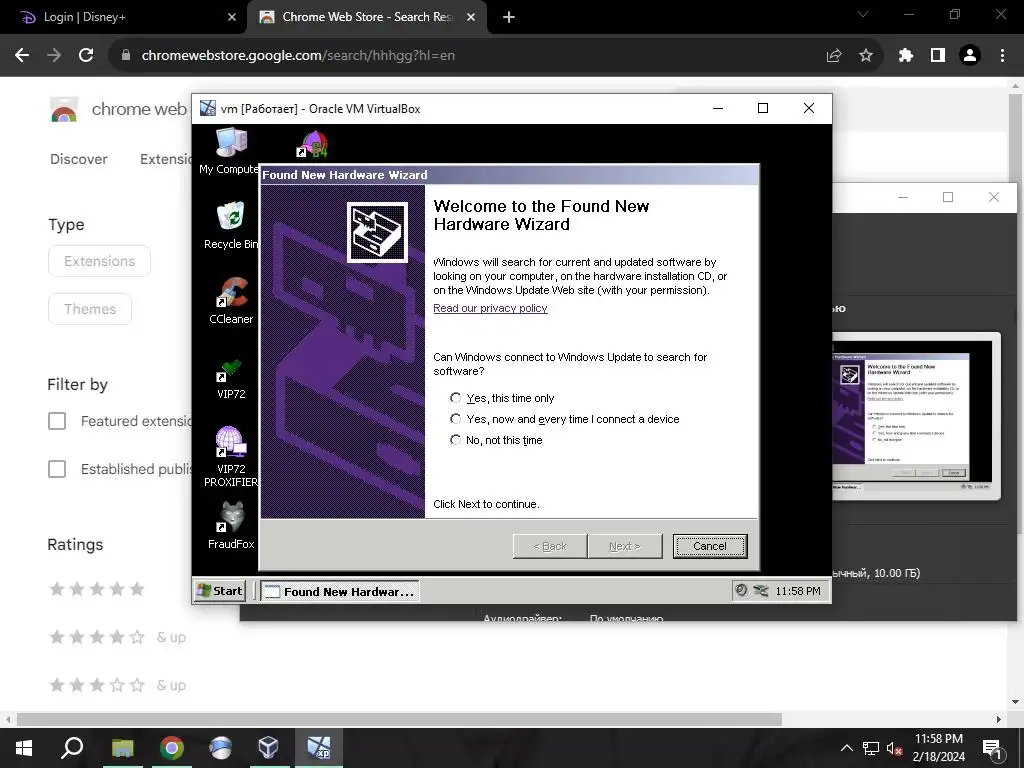Click the XP tray hardware icon
This screenshot has height=768, width=1024.
point(741,590)
